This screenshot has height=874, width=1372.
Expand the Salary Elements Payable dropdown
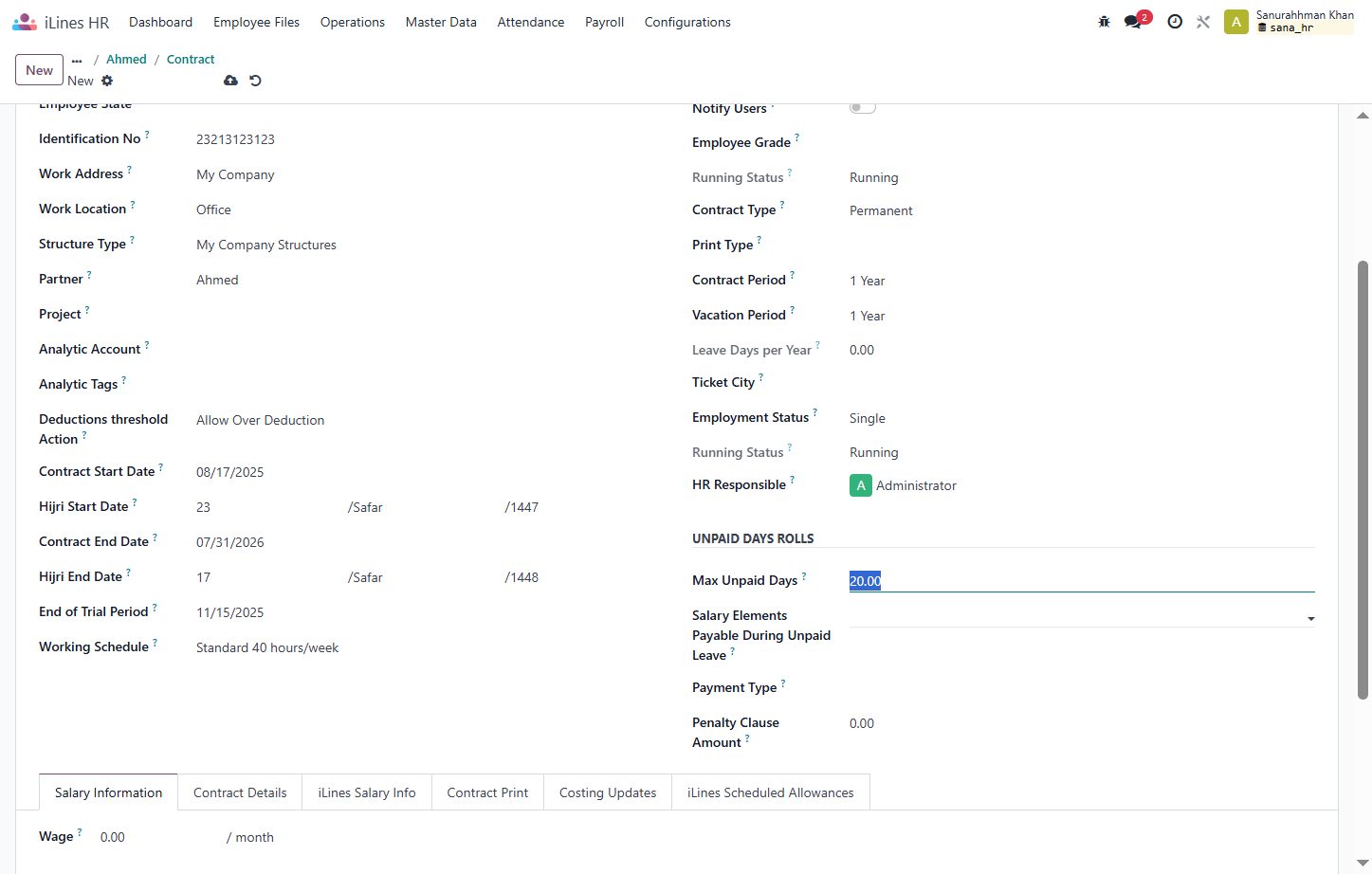pos(1310,618)
